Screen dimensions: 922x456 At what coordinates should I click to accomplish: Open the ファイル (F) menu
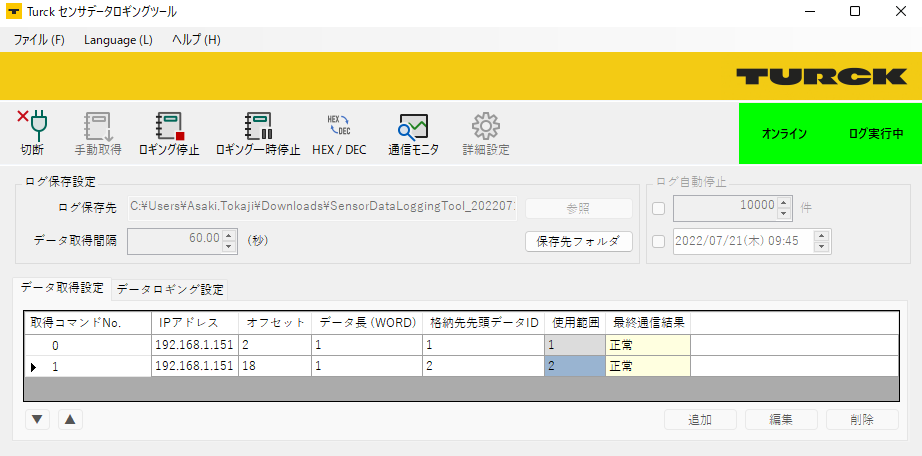tap(39, 40)
